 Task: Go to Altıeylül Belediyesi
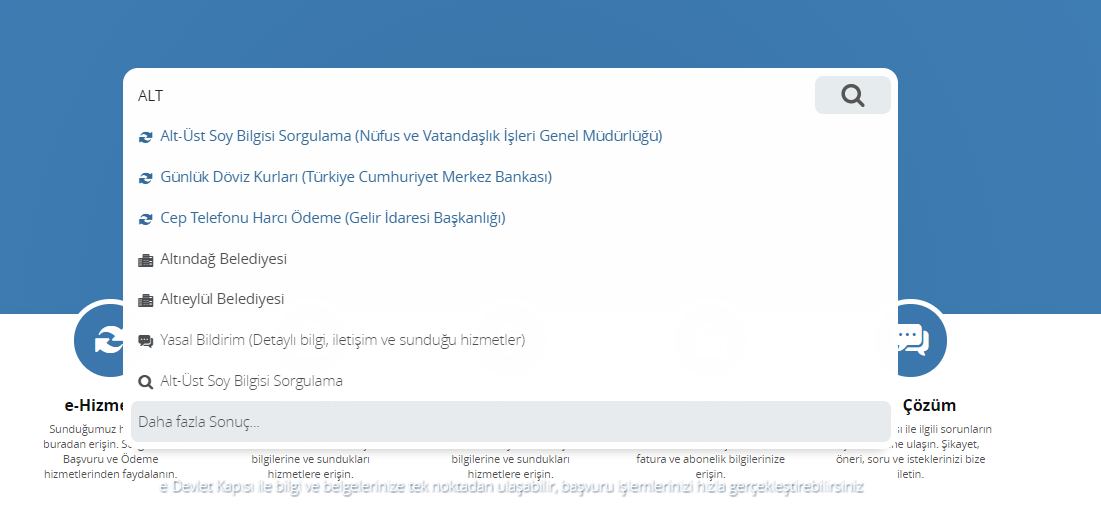click(x=222, y=299)
